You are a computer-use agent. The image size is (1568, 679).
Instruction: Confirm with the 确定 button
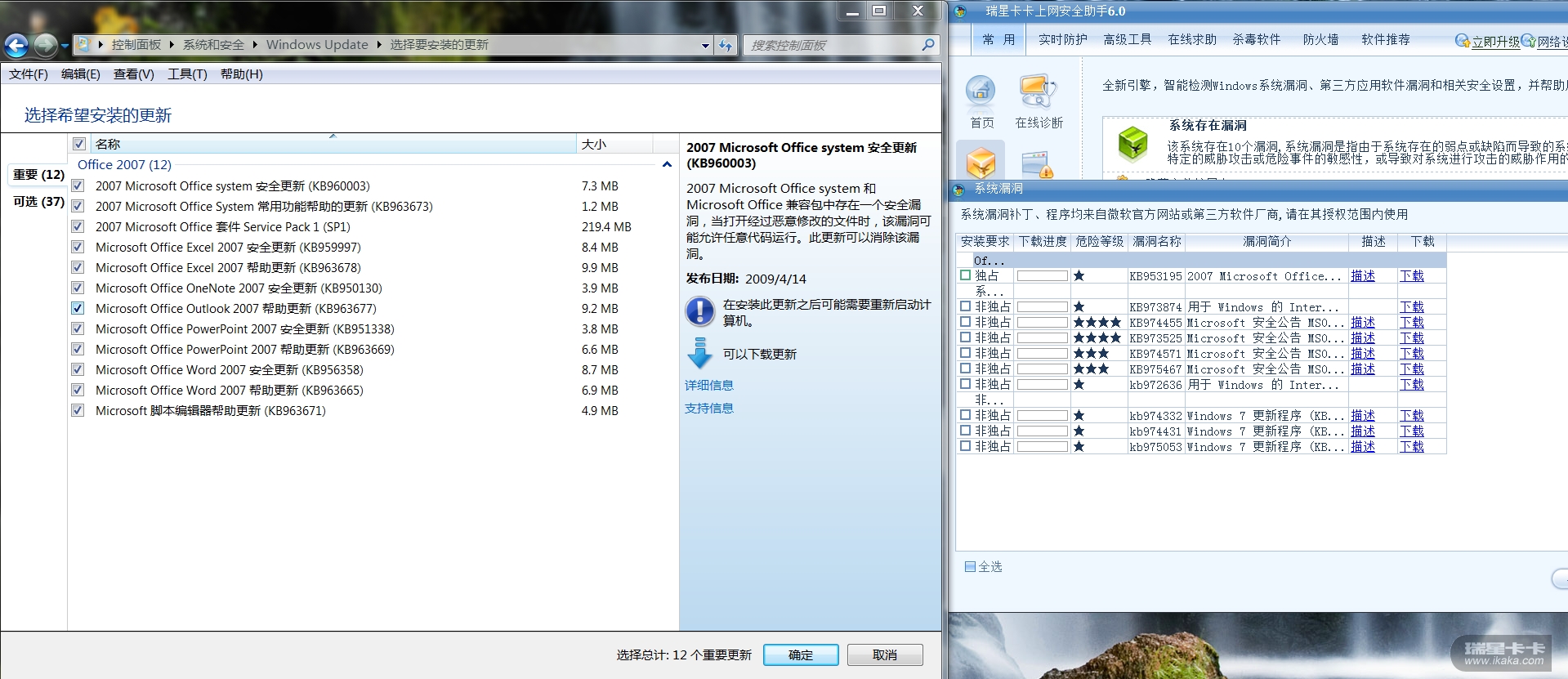tap(801, 654)
